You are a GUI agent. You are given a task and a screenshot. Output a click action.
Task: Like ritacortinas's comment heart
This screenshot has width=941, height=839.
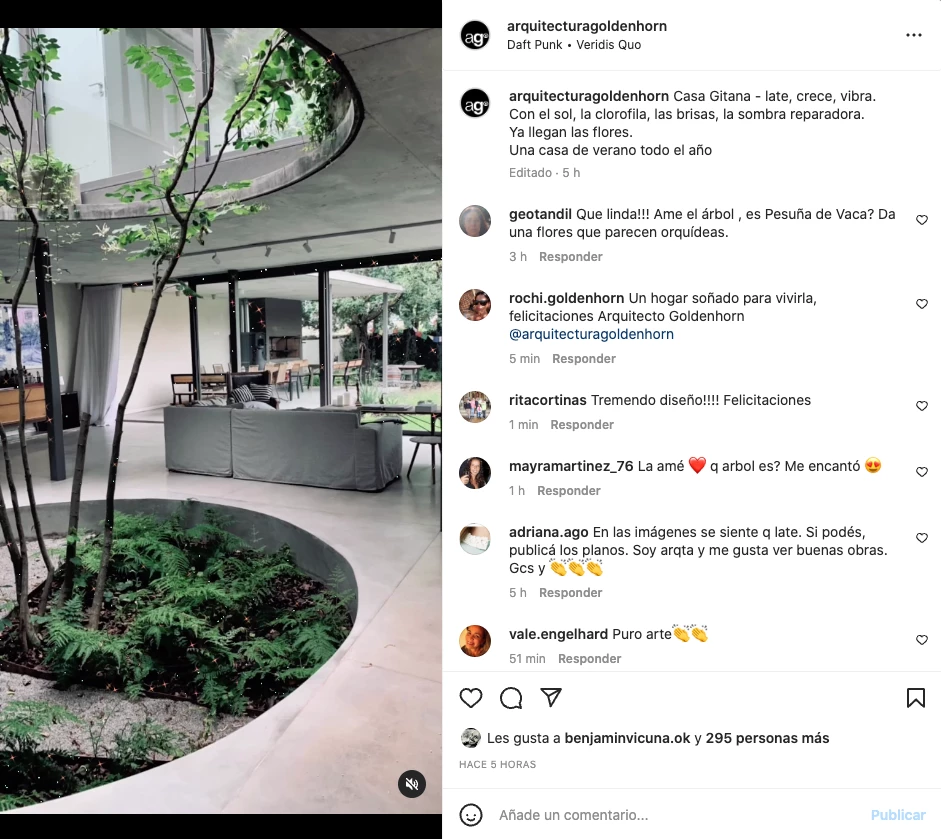pyautogui.click(x=922, y=406)
